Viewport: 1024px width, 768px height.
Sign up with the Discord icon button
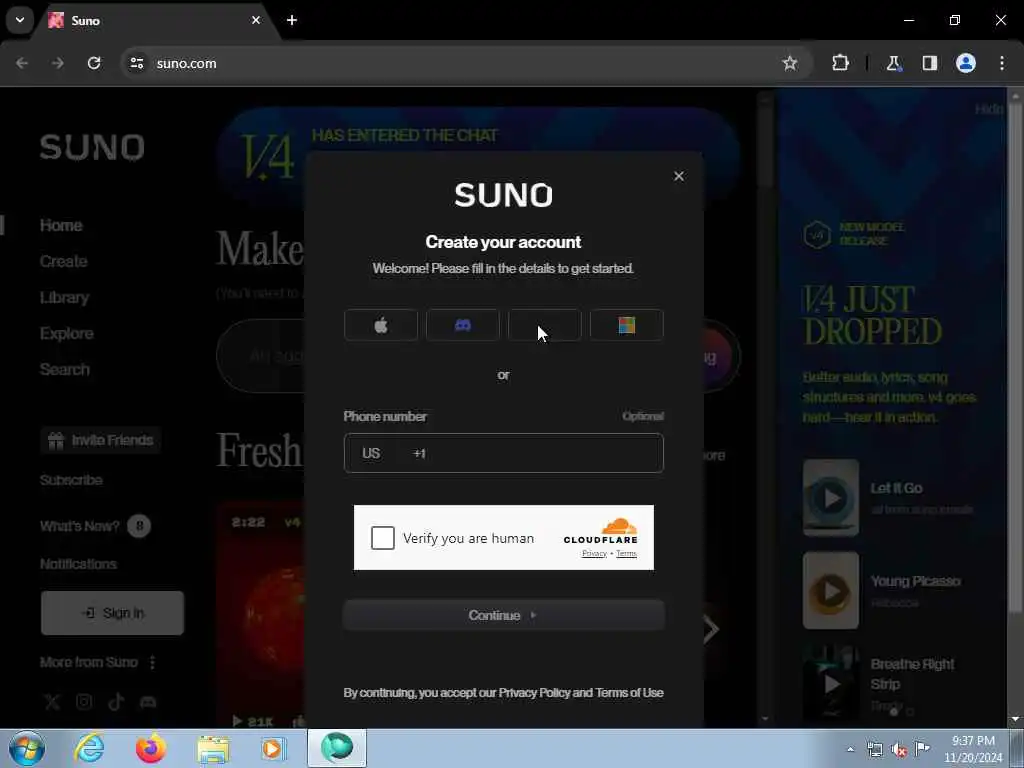[462, 325]
